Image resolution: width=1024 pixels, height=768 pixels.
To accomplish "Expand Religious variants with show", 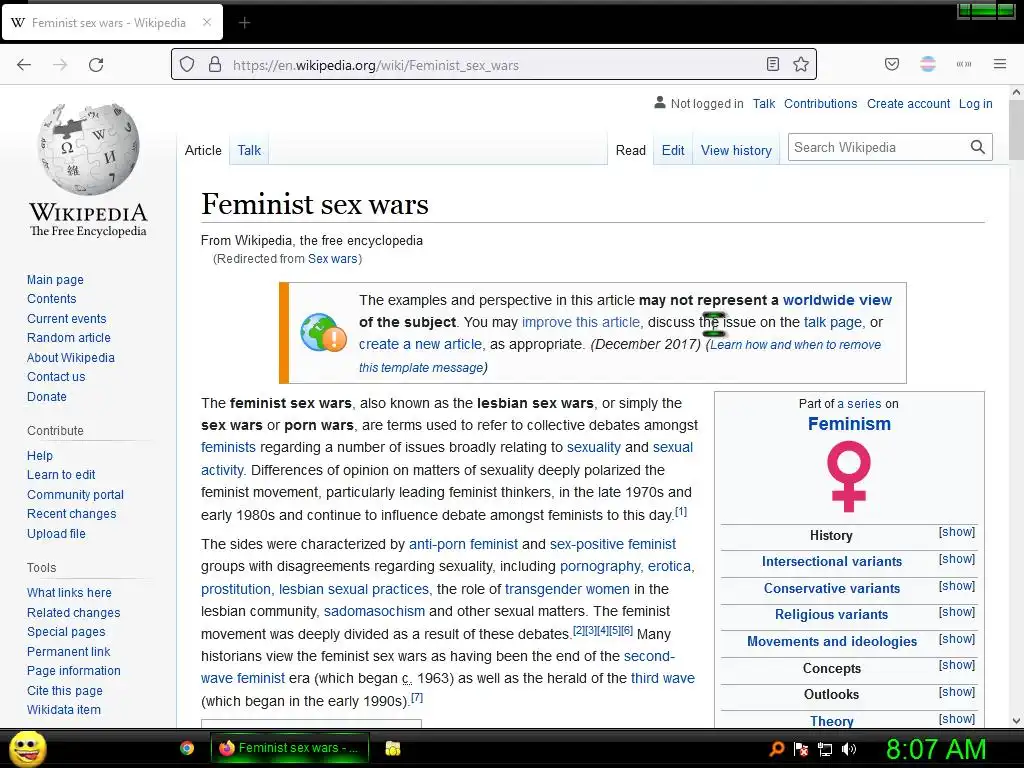I will point(957,612).
